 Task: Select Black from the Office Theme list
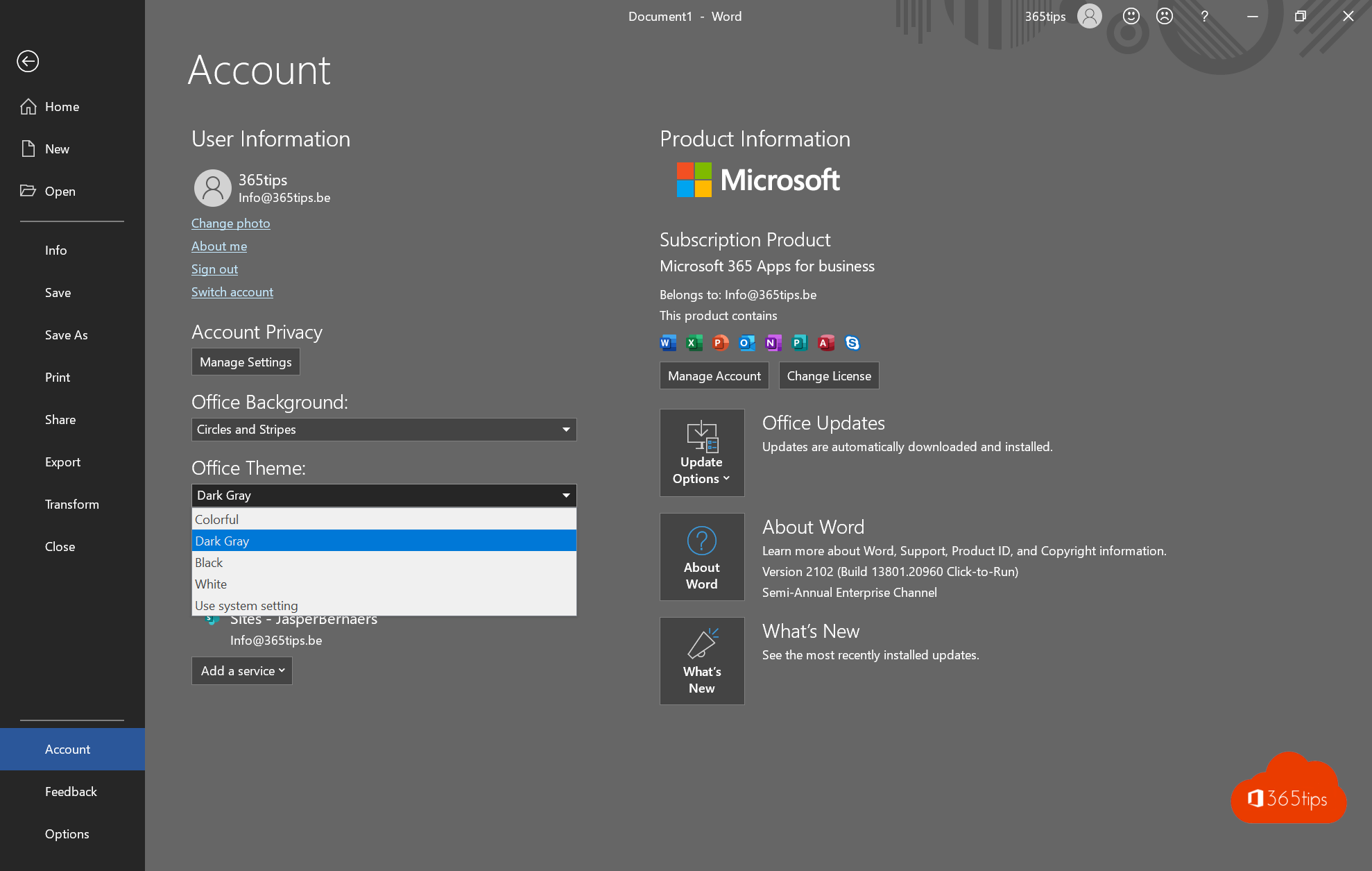point(383,562)
